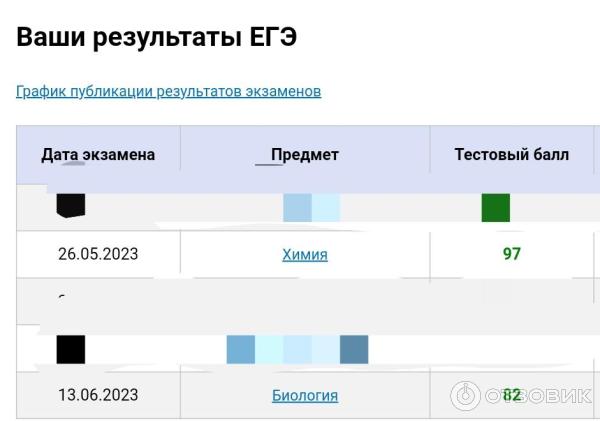Click the partially visible header after Тестовый балл

tap(597, 154)
